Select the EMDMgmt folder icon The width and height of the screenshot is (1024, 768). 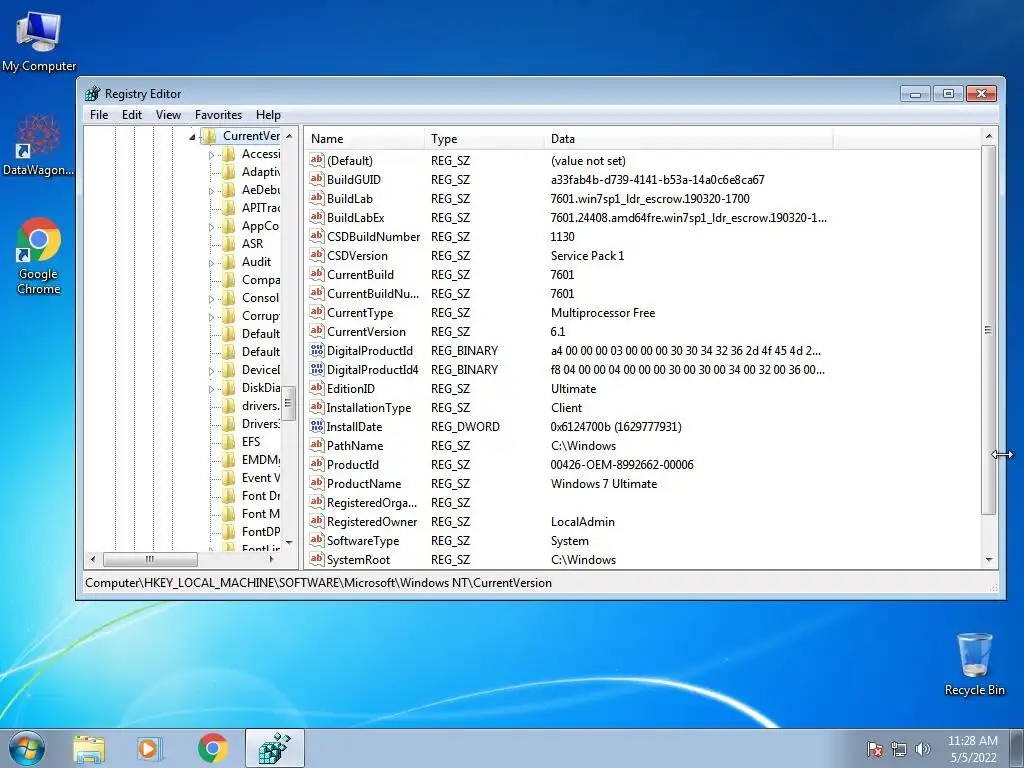click(229, 460)
